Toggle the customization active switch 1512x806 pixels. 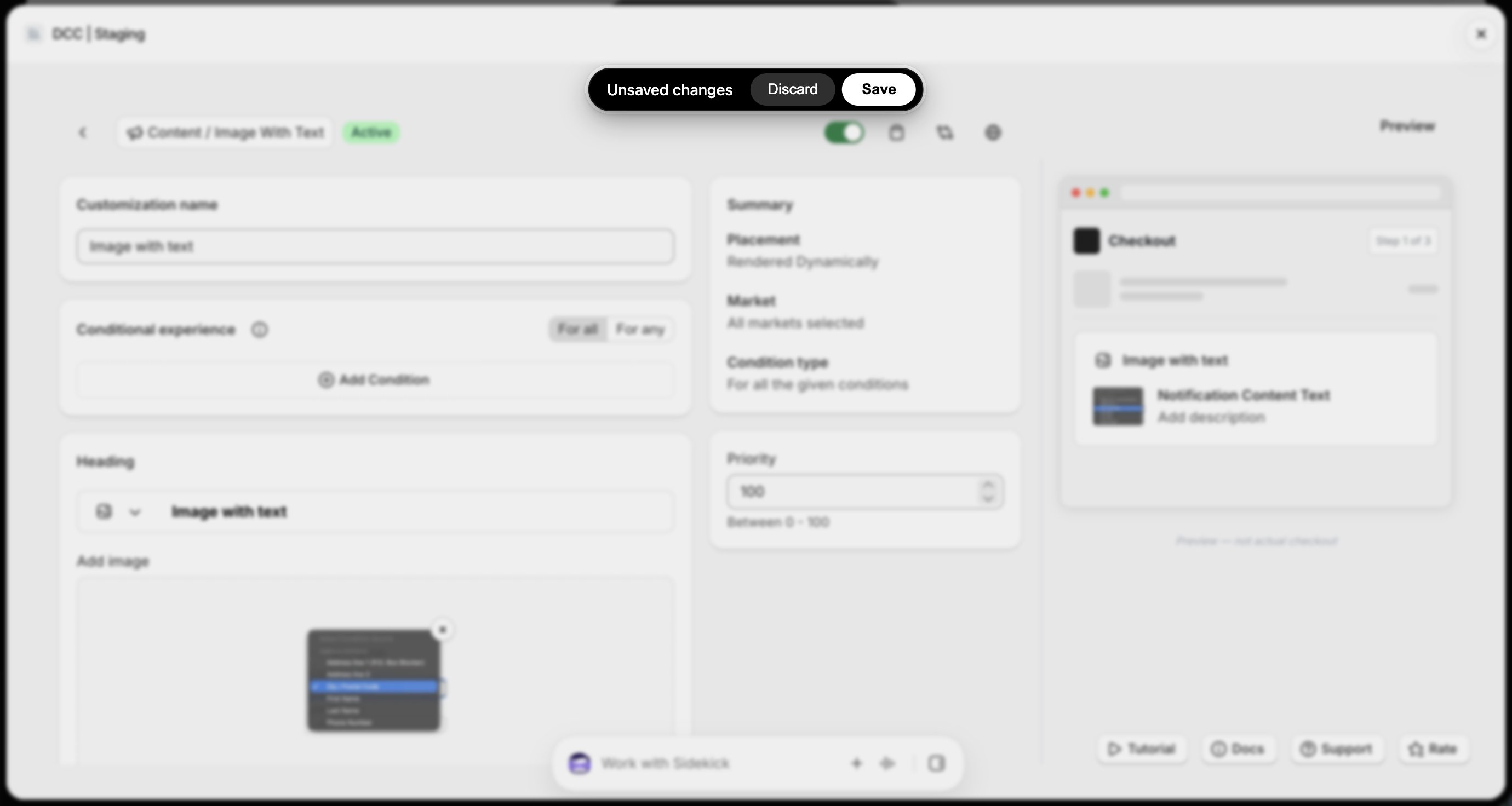pyautogui.click(x=844, y=133)
